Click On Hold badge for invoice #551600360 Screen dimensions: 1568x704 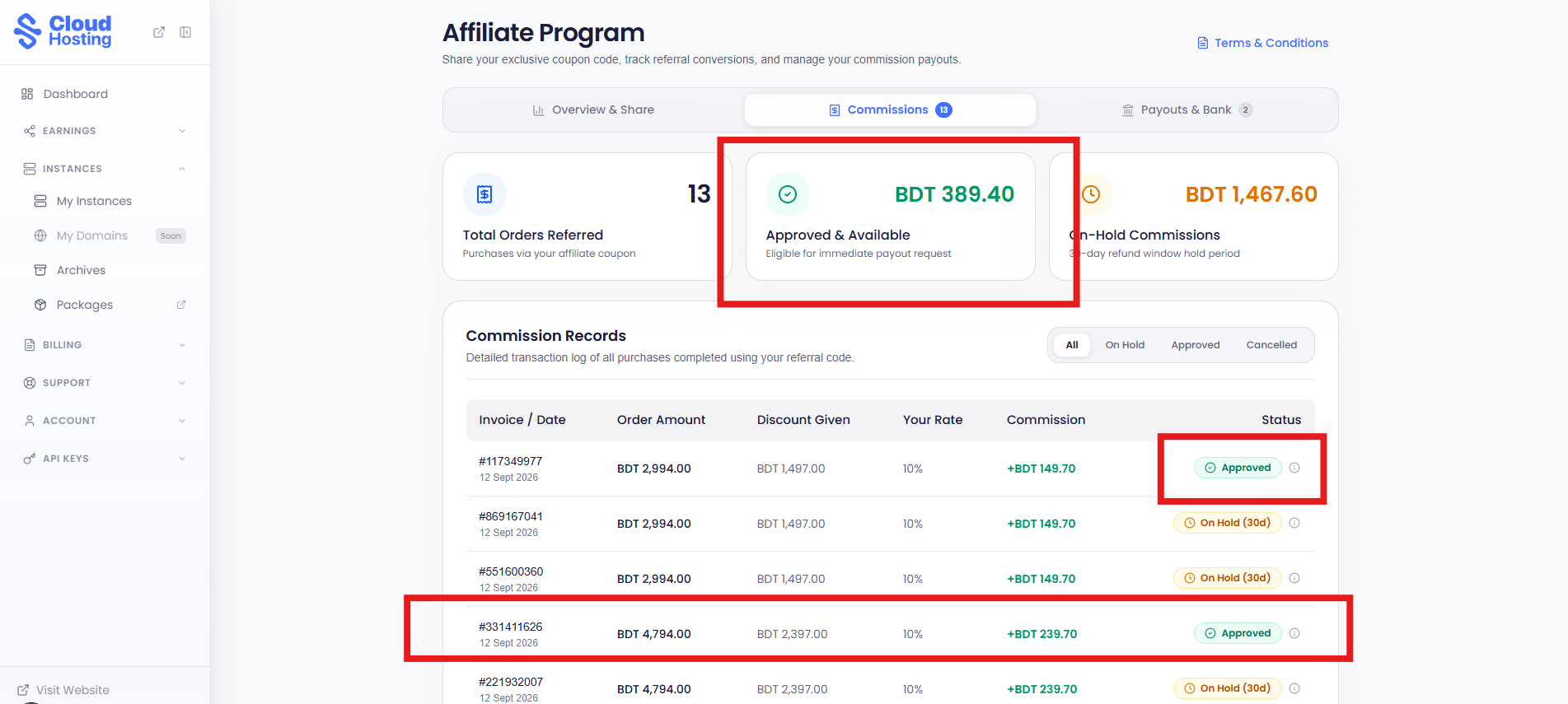coord(1228,578)
